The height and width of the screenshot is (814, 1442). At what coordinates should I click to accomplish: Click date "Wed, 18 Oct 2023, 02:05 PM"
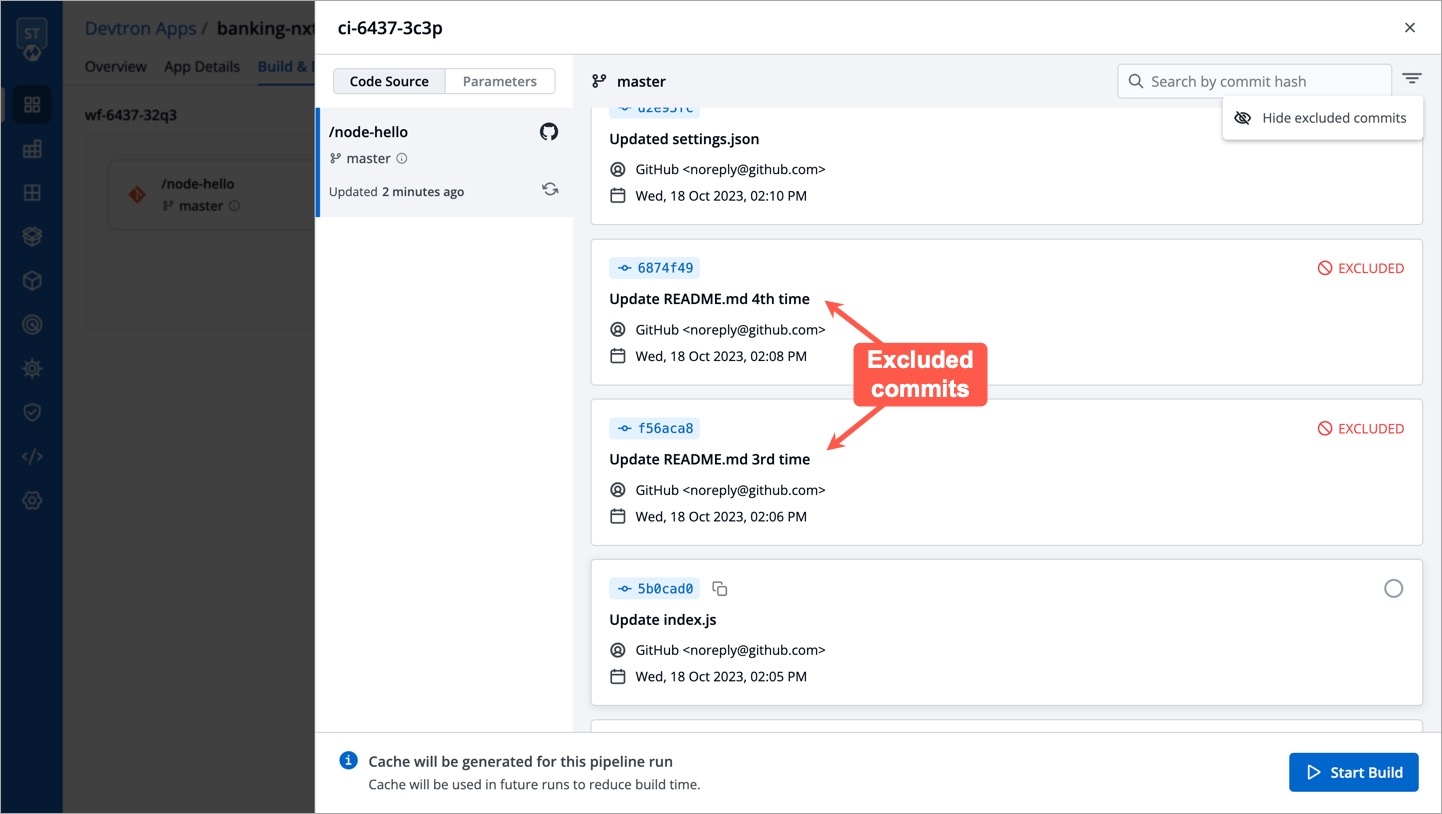click(x=721, y=676)
